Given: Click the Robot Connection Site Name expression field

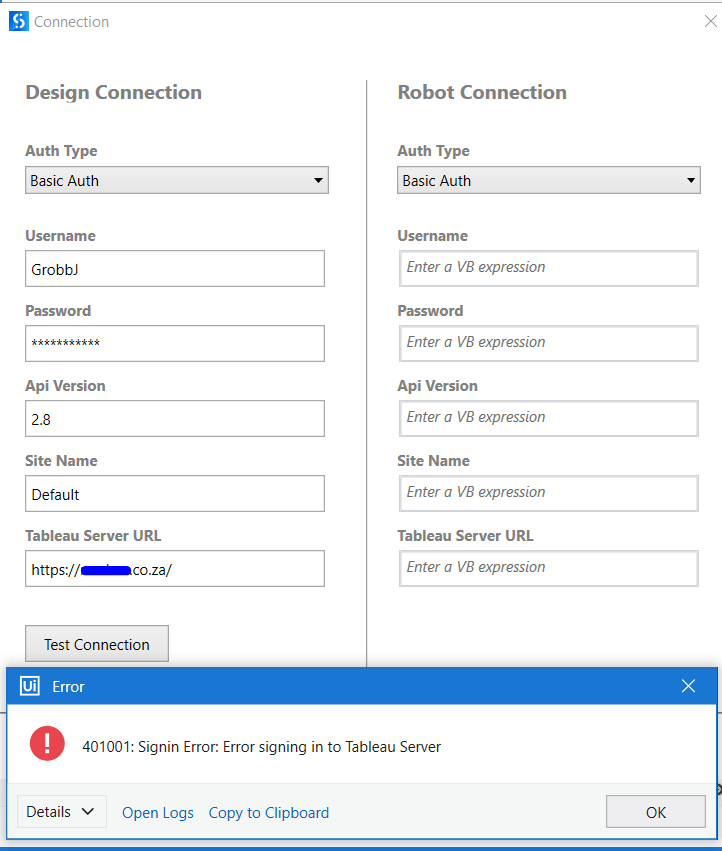Looking at the screenshot, I should coord(548,493).
